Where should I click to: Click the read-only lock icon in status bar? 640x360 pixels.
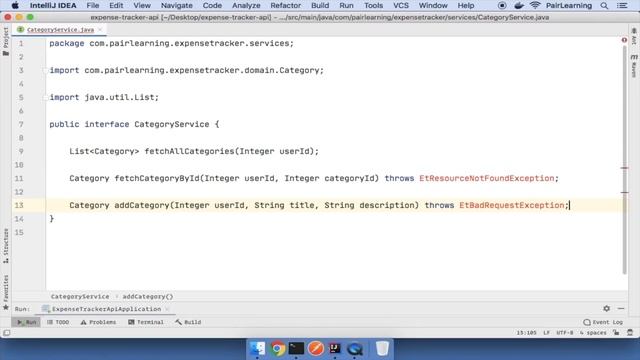click(x=616, y=333)
